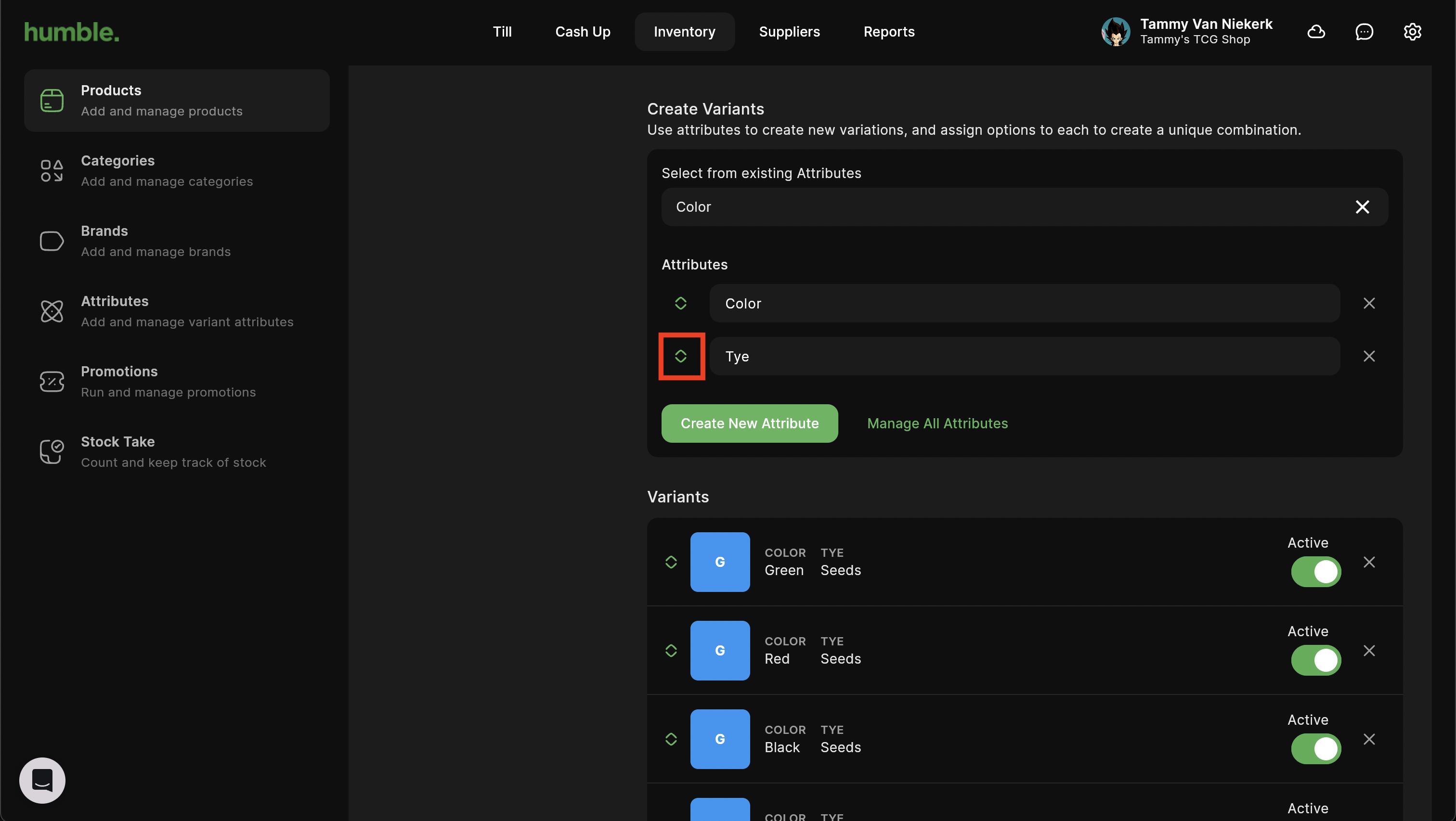Switch to the Reports tab
The width and height of the screenshot is (1456, 821).
888,32
